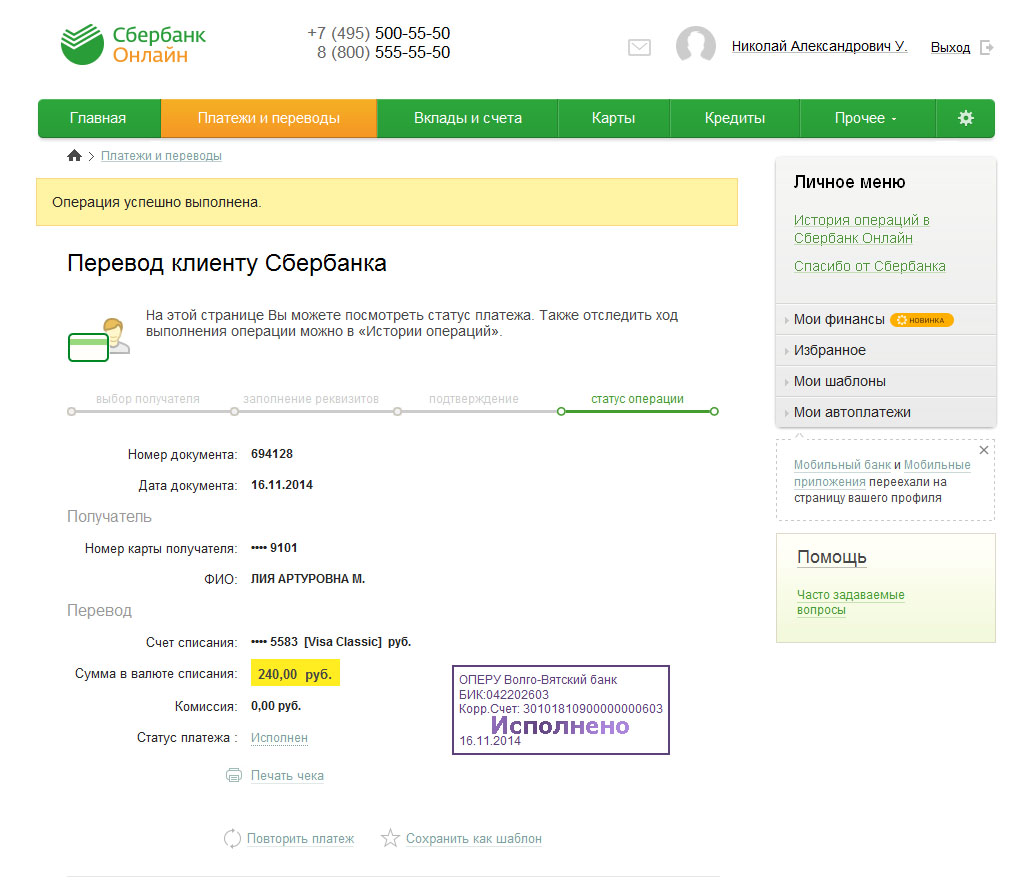Click the Помощь heading
The width and height of the screenshot is (1024, 883).
pos(831,558)
